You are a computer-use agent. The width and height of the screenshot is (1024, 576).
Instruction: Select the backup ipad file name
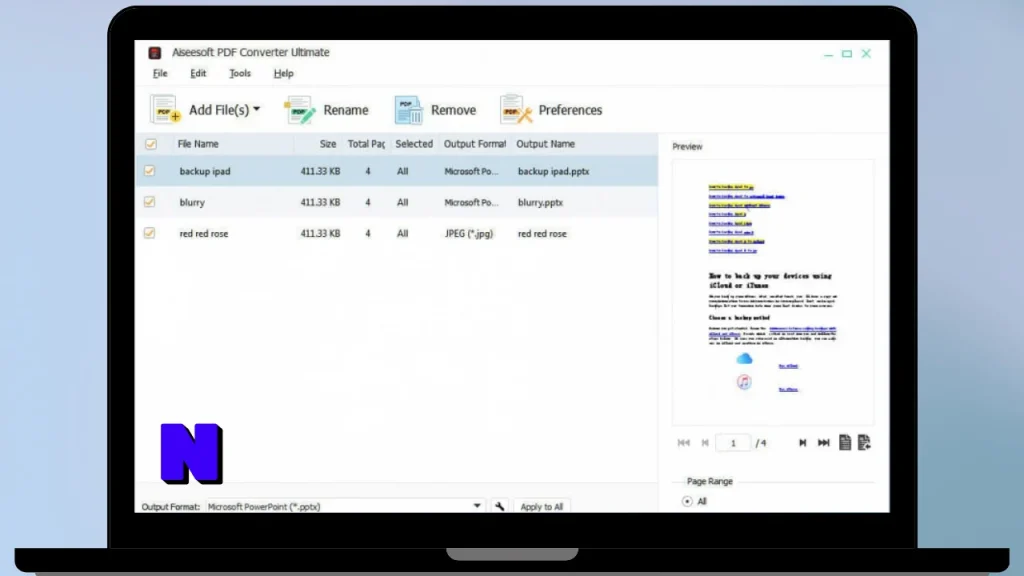click(x=205, y=171)
